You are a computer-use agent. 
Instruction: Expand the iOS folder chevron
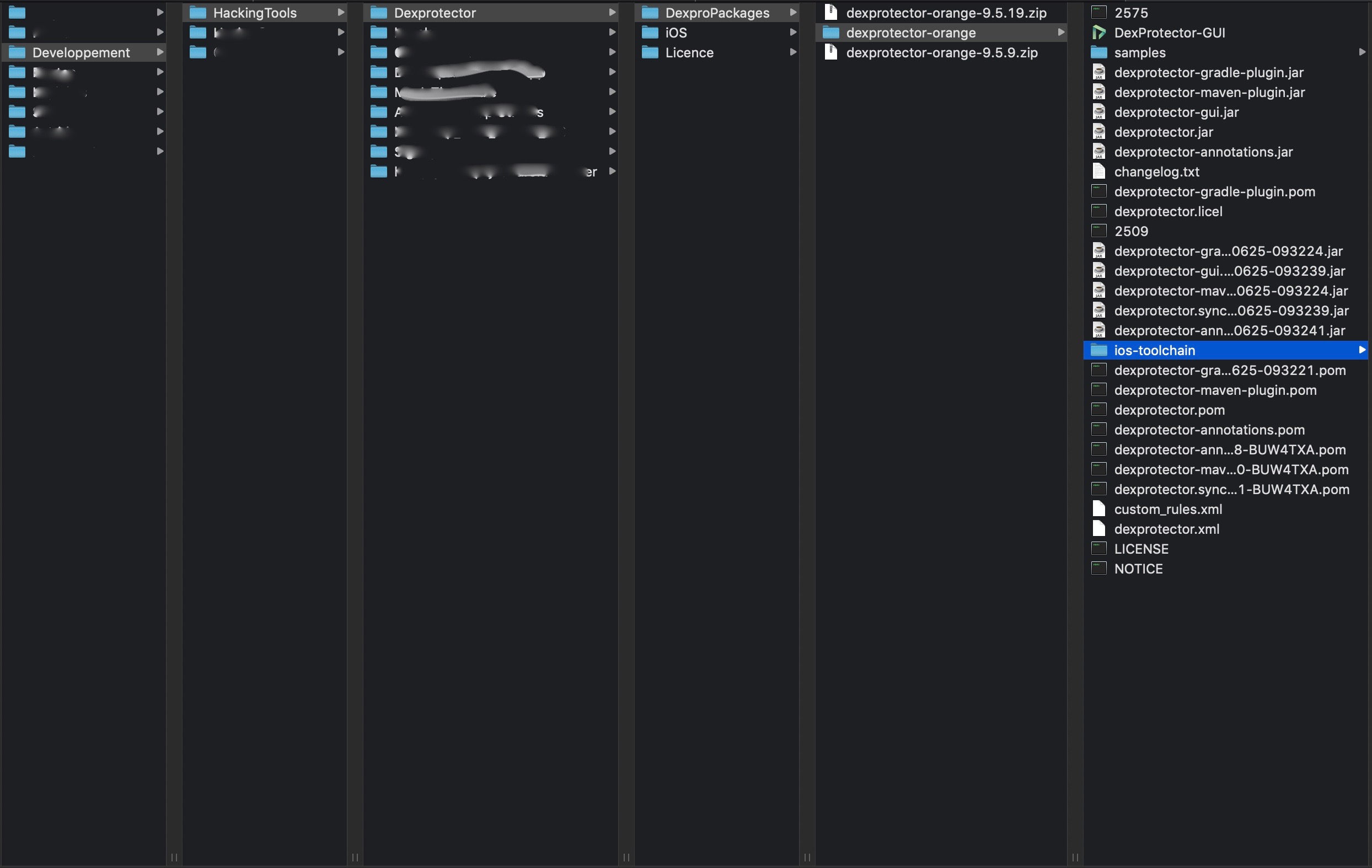tap(792, 33)
